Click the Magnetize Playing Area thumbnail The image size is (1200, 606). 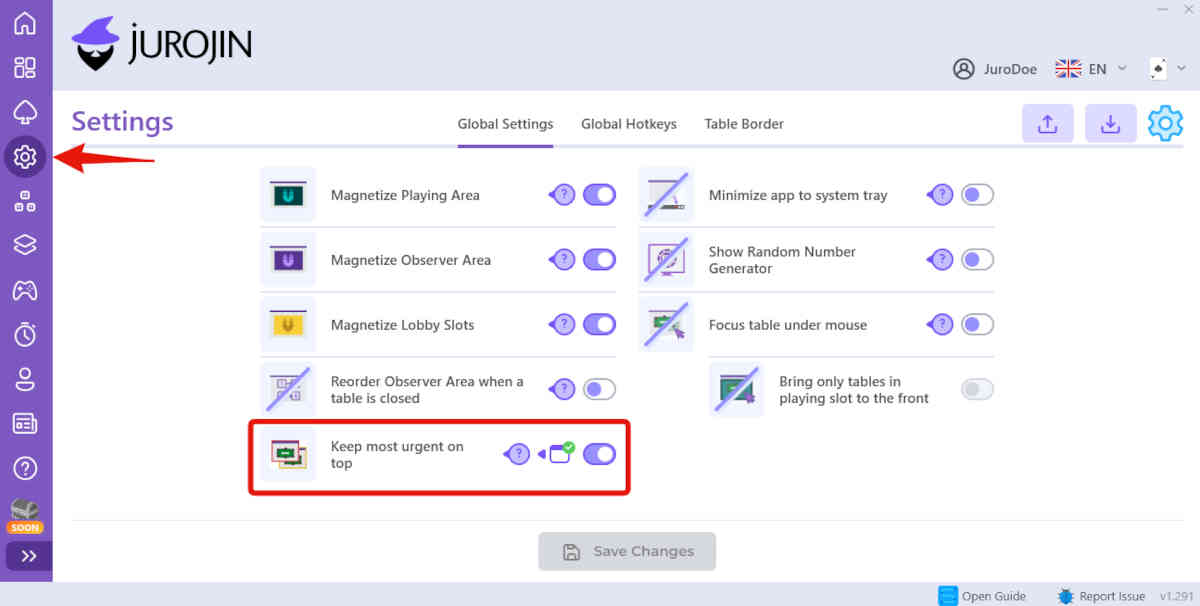288,195
